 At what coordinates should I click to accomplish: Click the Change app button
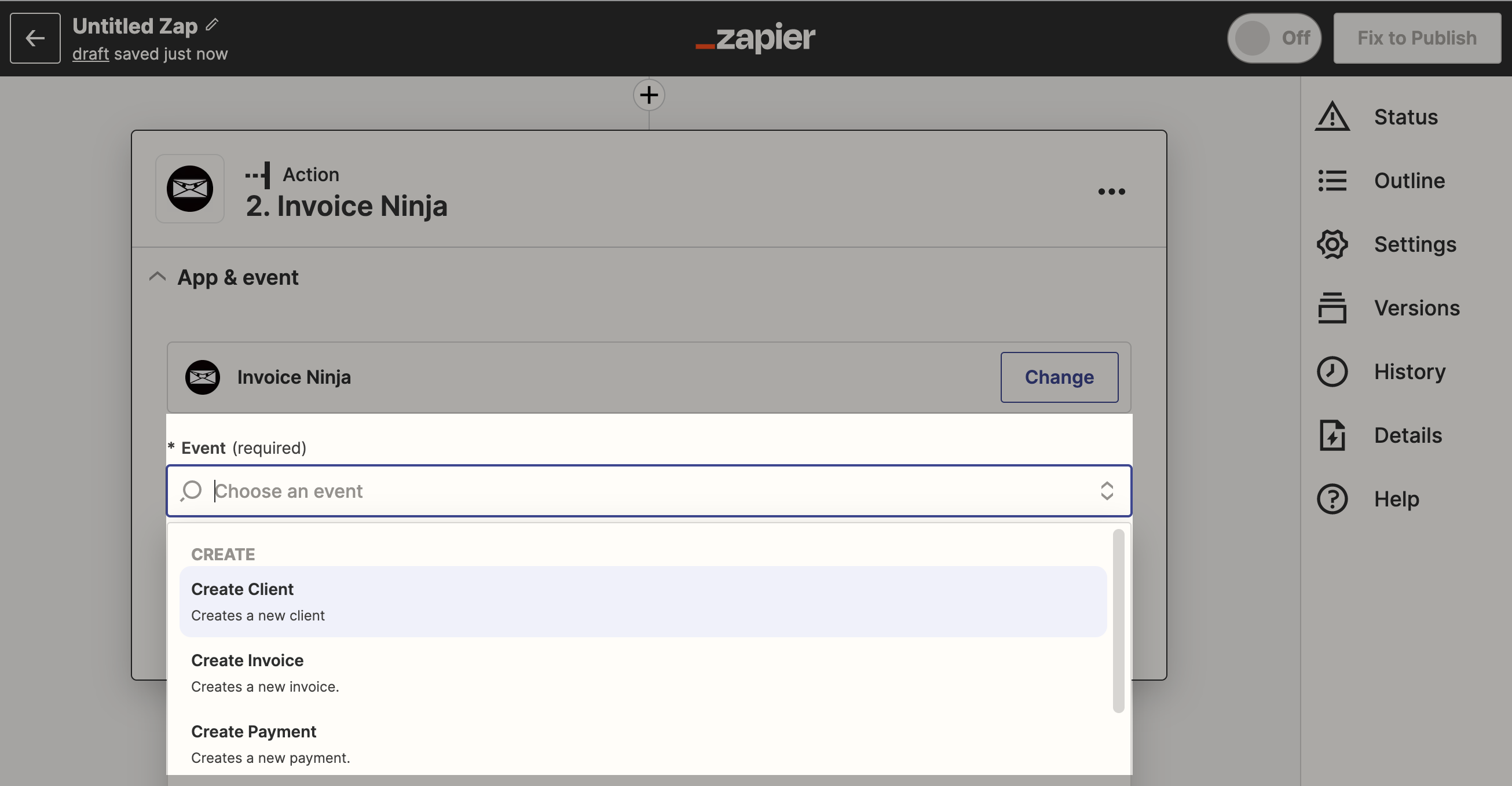(1059, 377)
